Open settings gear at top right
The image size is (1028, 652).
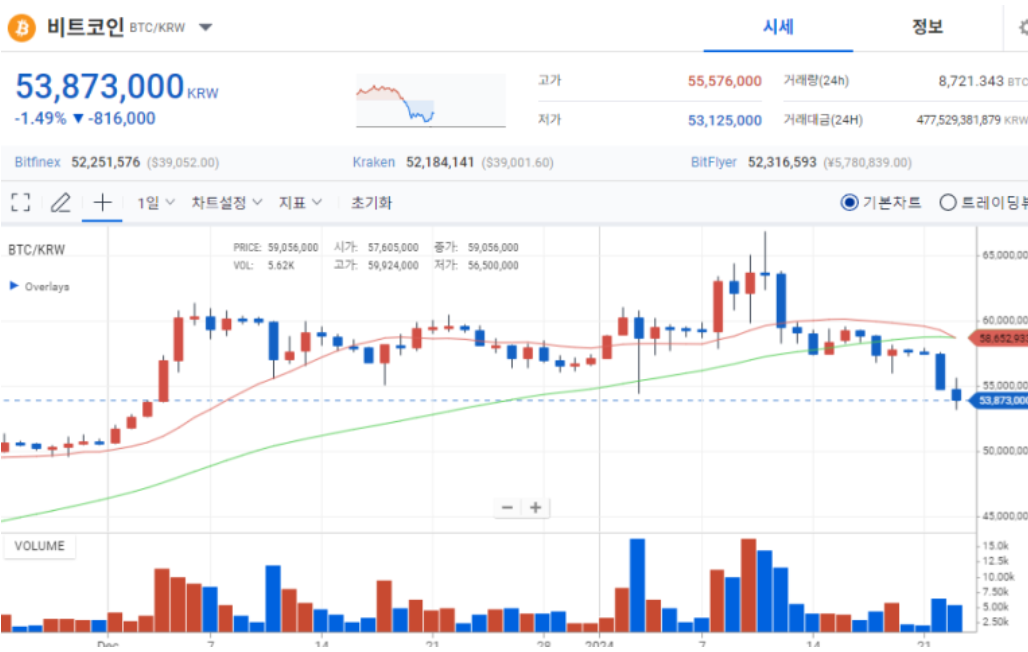click(1019, 29)
